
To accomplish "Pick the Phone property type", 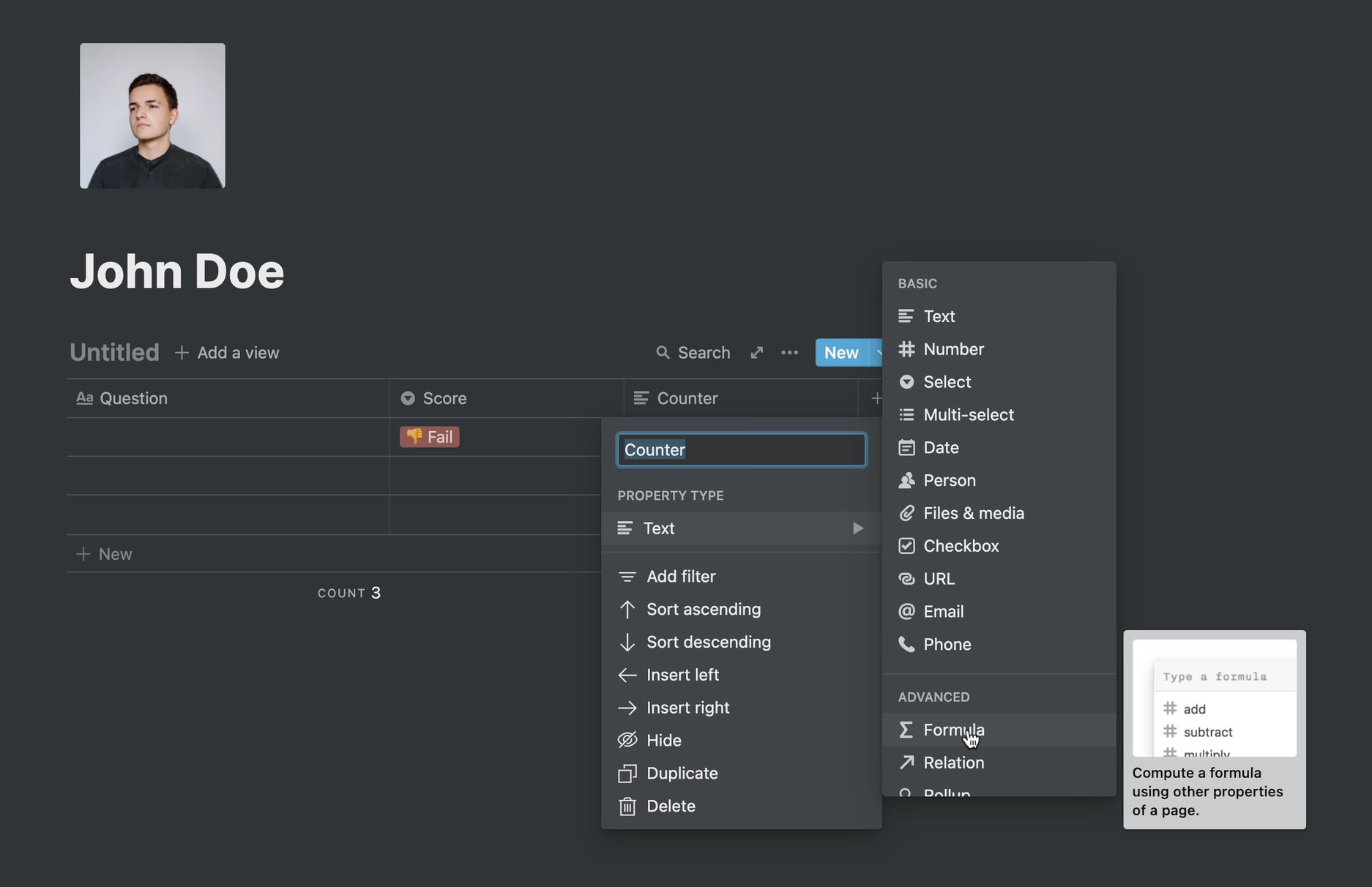I will (x=999, y=645).
